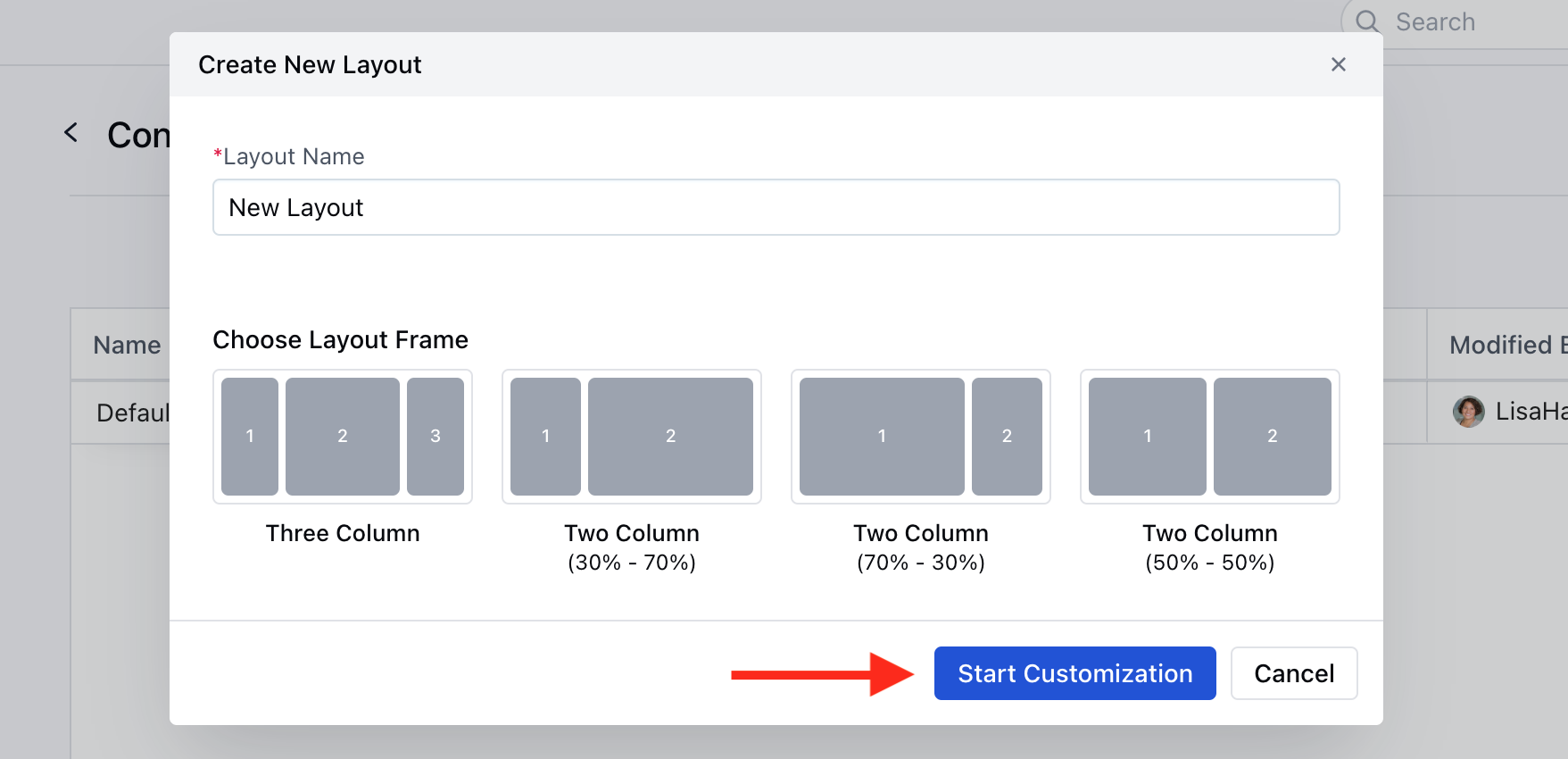1568x759 pixels.
Task: Select the Three Column layout frame
Action: click(x=343, y=437)
